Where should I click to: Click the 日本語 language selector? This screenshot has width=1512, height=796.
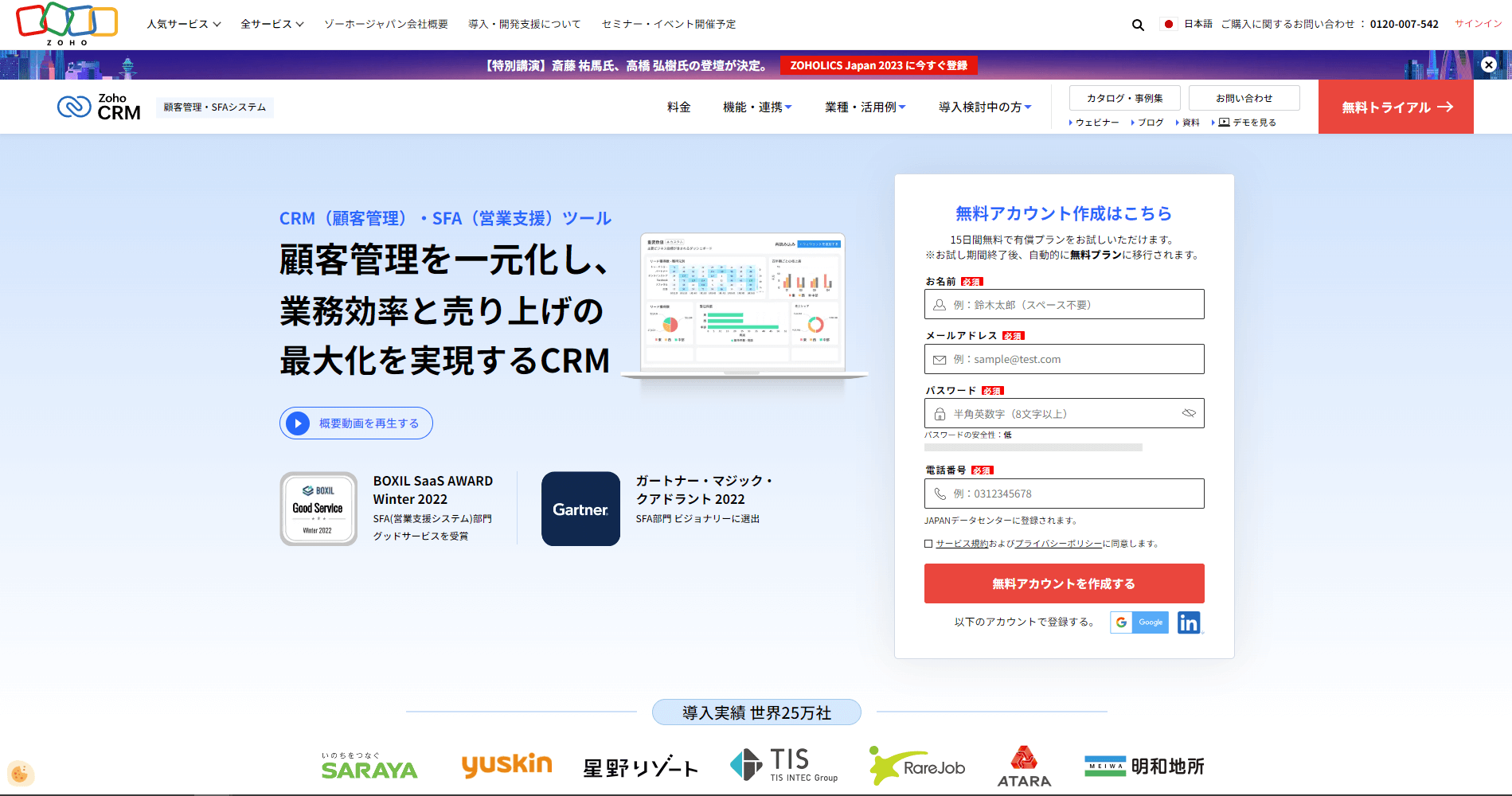(1197, 24)
